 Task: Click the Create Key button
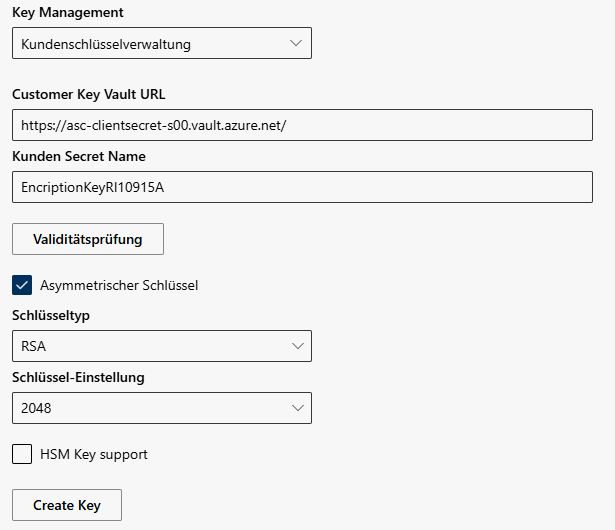click(67, 505)
